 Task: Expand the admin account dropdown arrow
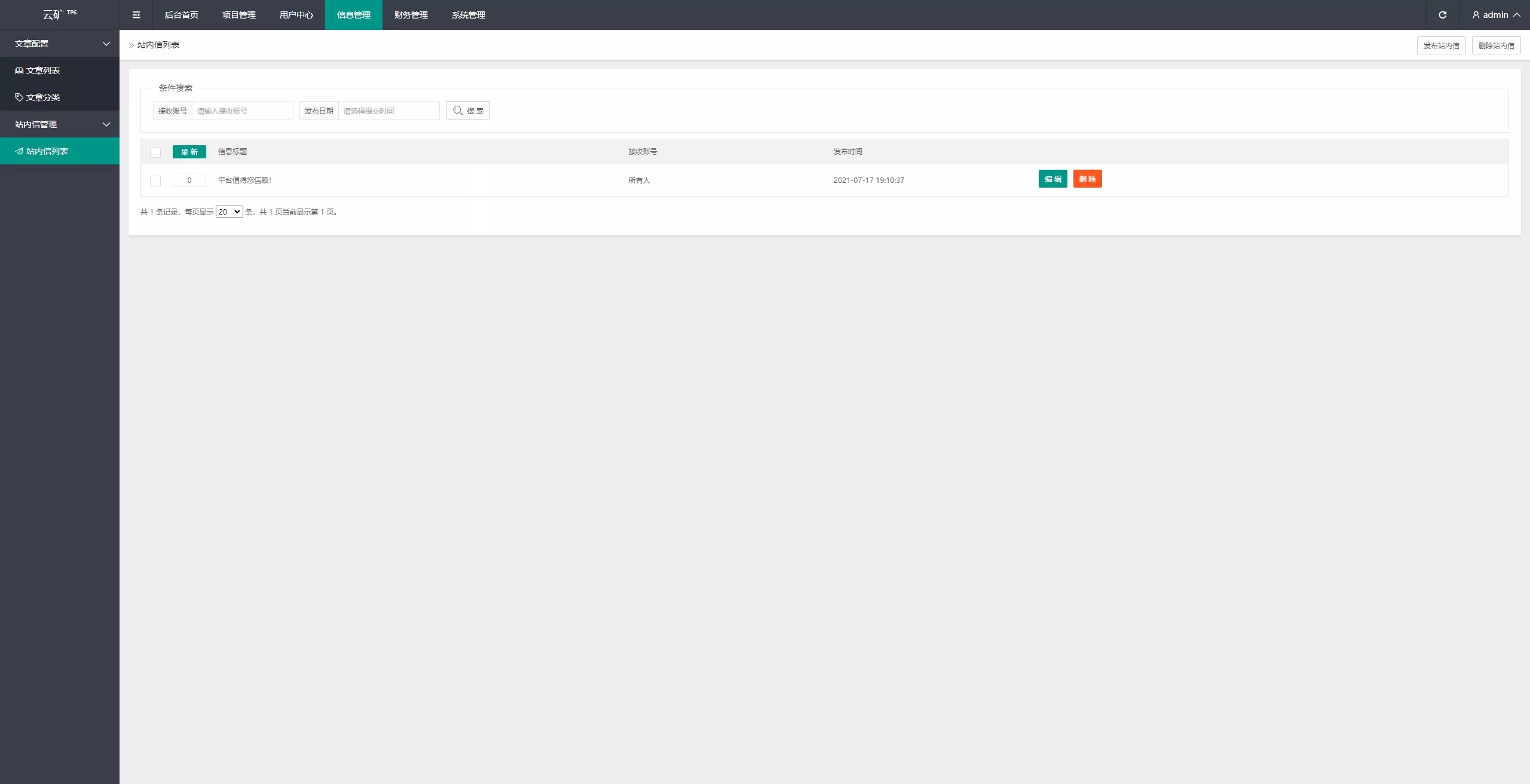pos(1517,15)
